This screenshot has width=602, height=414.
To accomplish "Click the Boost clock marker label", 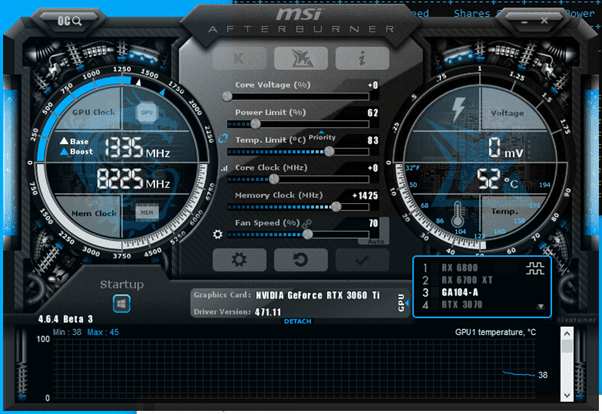I will point(77,152).
